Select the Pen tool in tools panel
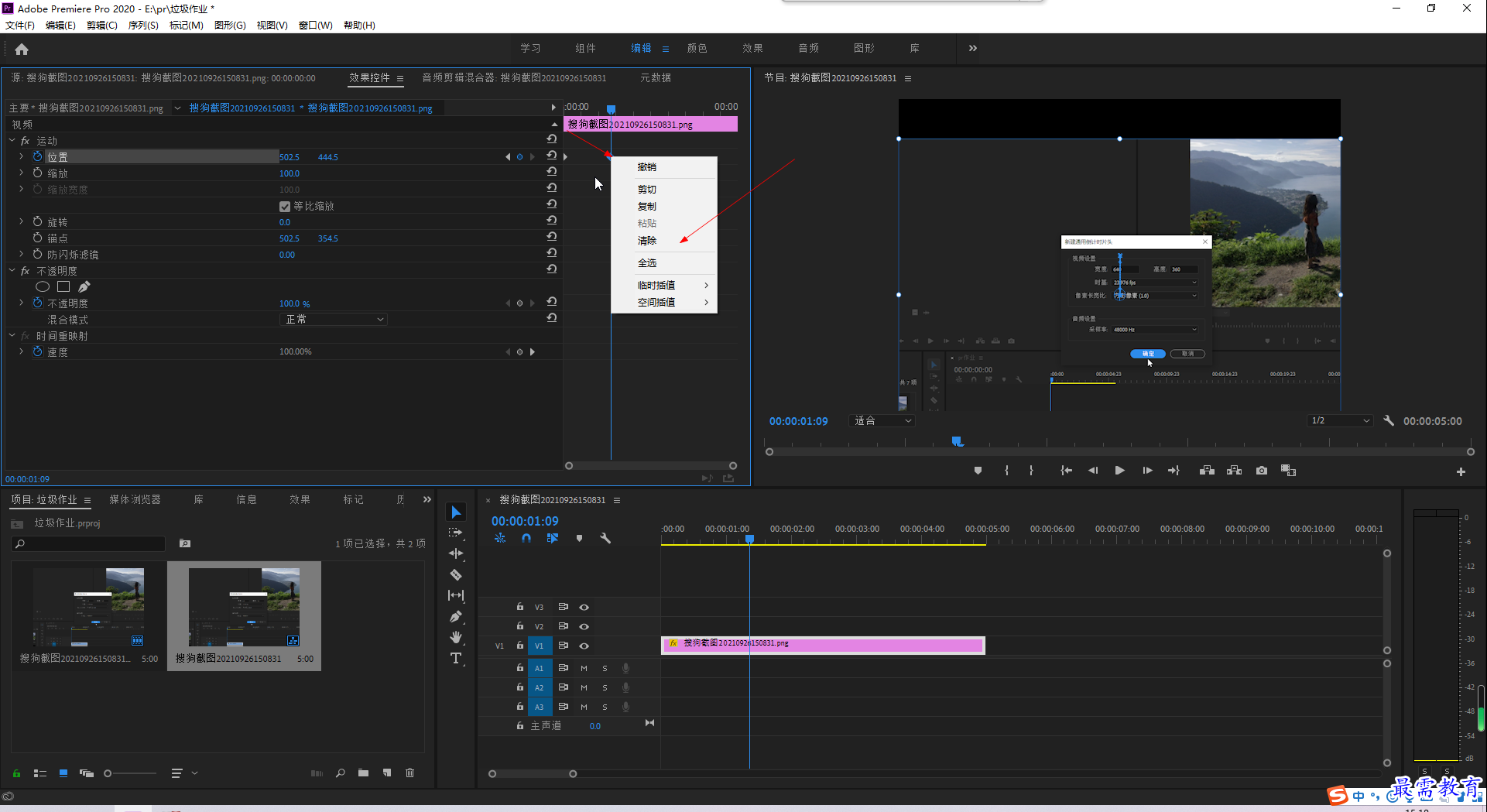Screen dimensions: 1487x812 tap(456, 616)
